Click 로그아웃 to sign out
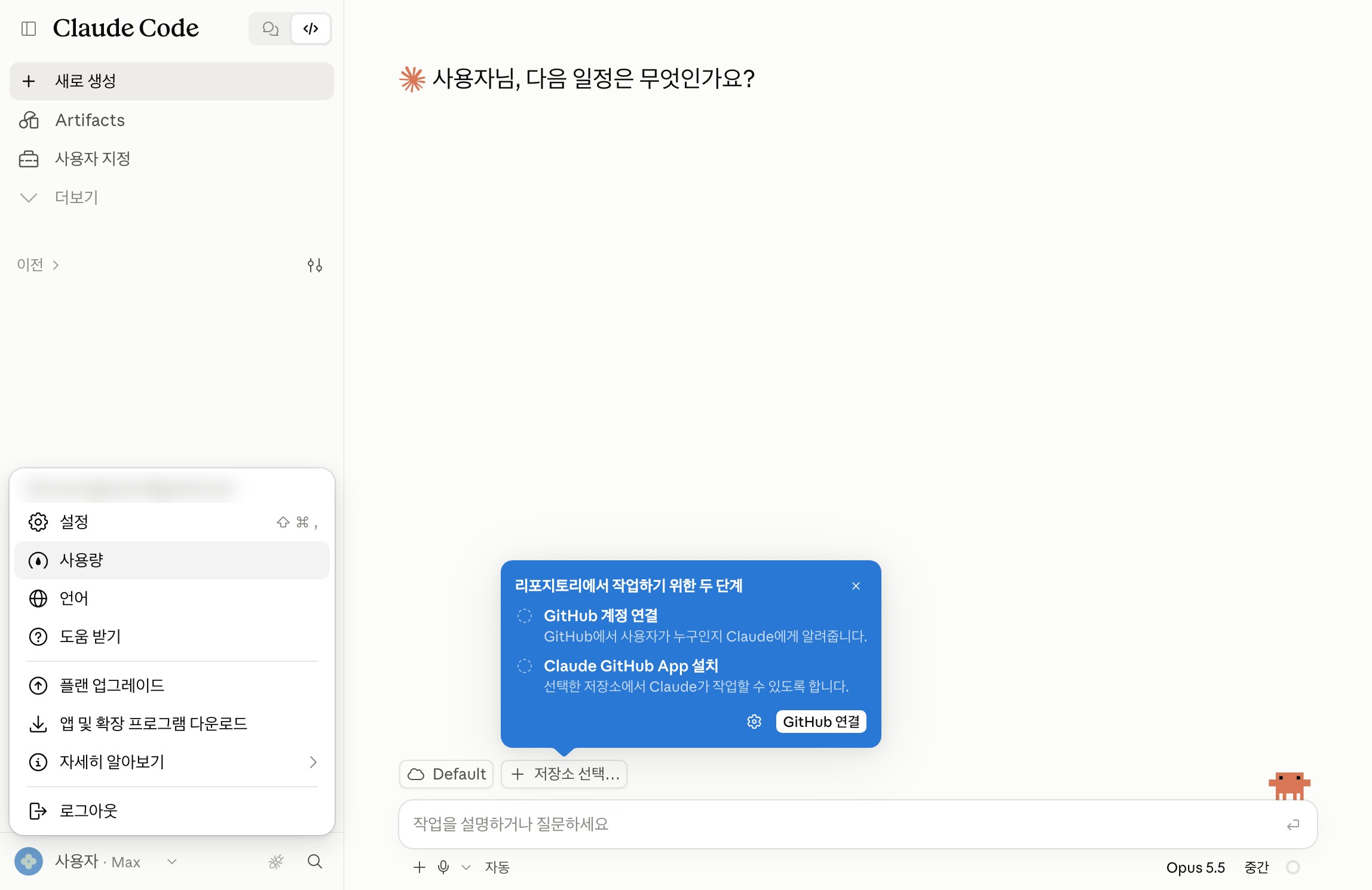The image size is (1372, 890). (x=171, y=811)
